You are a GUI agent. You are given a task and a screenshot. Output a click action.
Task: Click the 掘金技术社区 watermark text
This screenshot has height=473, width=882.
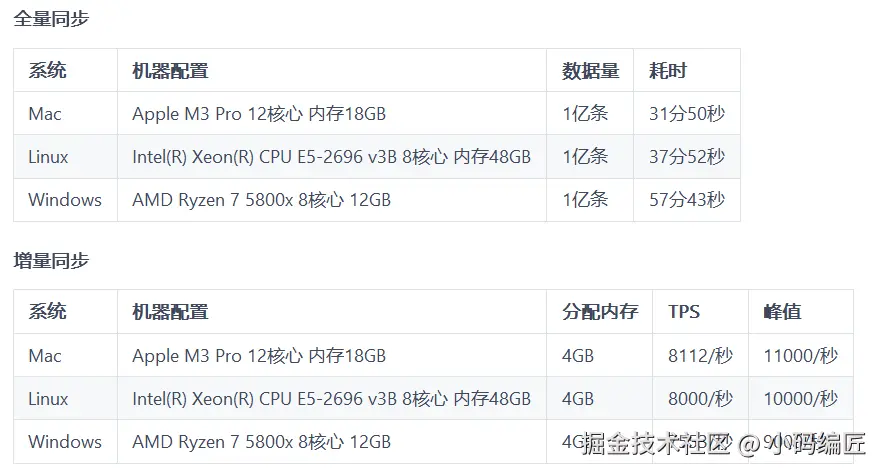[x=656, y=444]
